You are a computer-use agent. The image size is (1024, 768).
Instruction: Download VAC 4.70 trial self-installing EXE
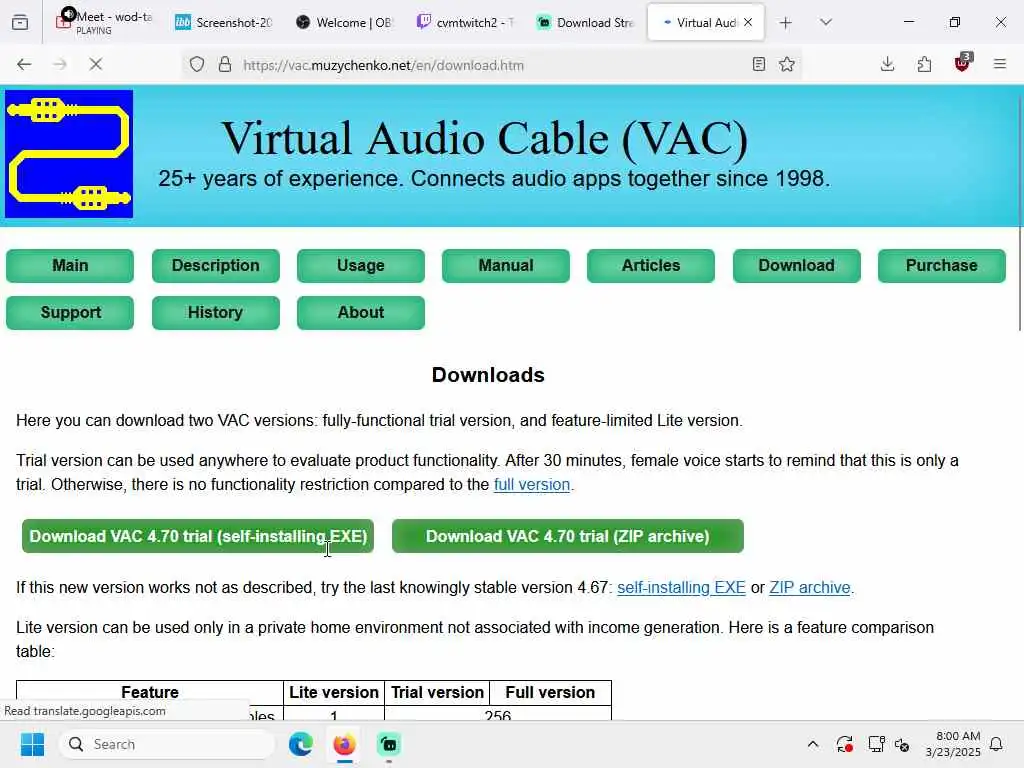(x=198, y=536)
